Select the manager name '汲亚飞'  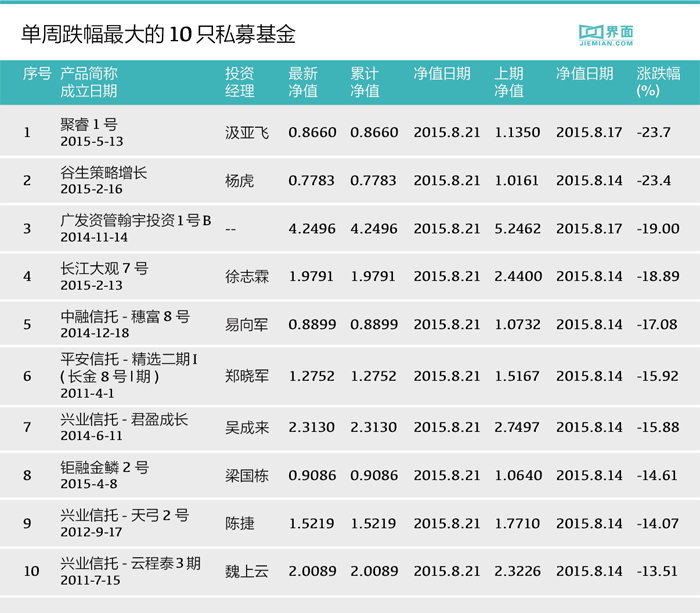(247, 133)
